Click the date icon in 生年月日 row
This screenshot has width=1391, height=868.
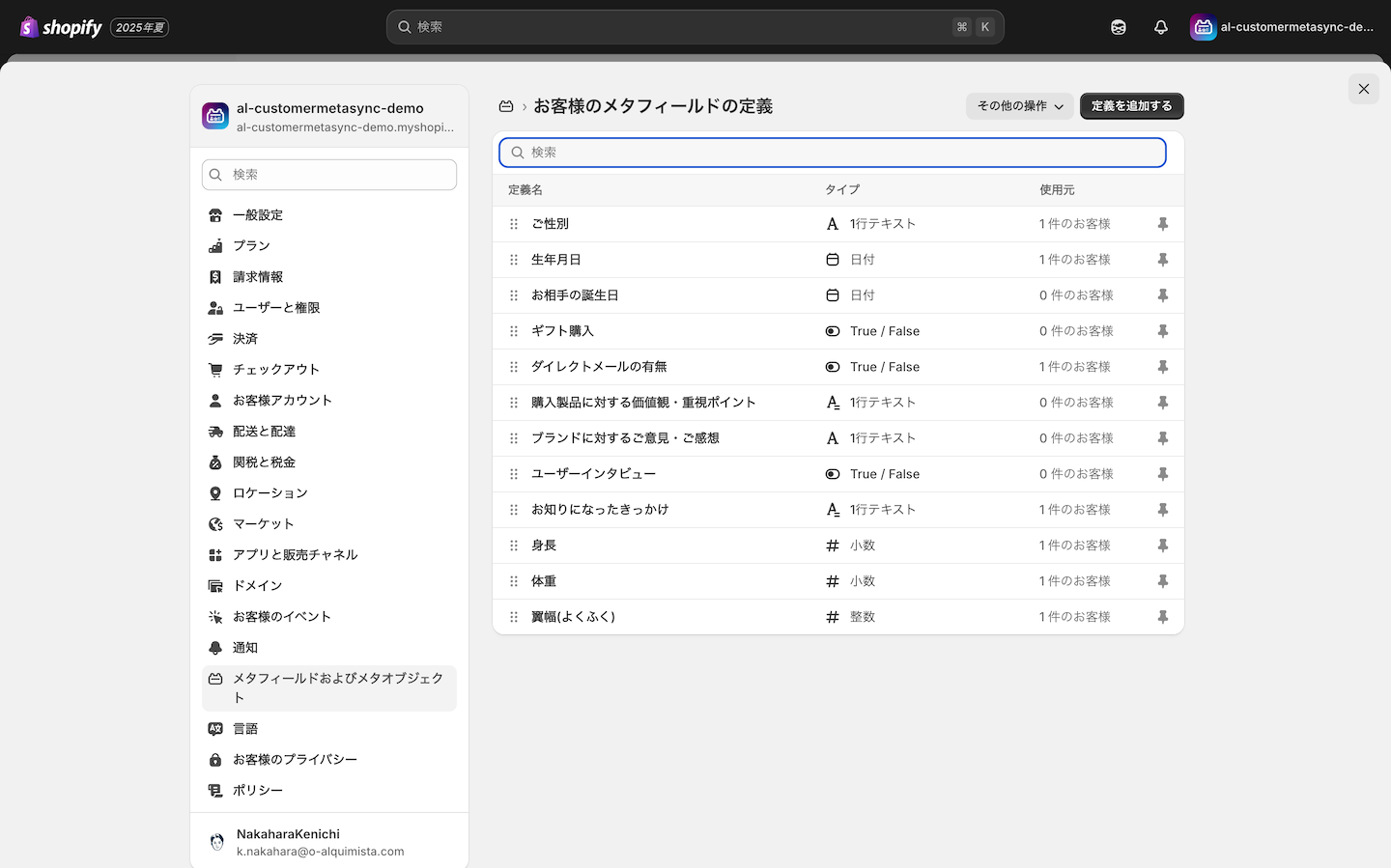833,260
